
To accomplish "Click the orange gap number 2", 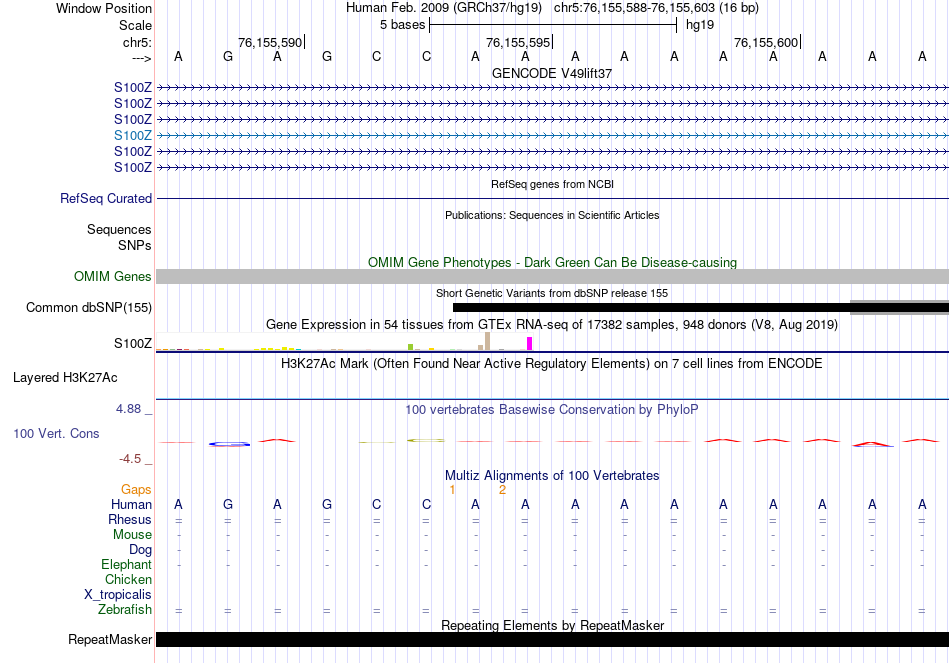I will point(502,490).
